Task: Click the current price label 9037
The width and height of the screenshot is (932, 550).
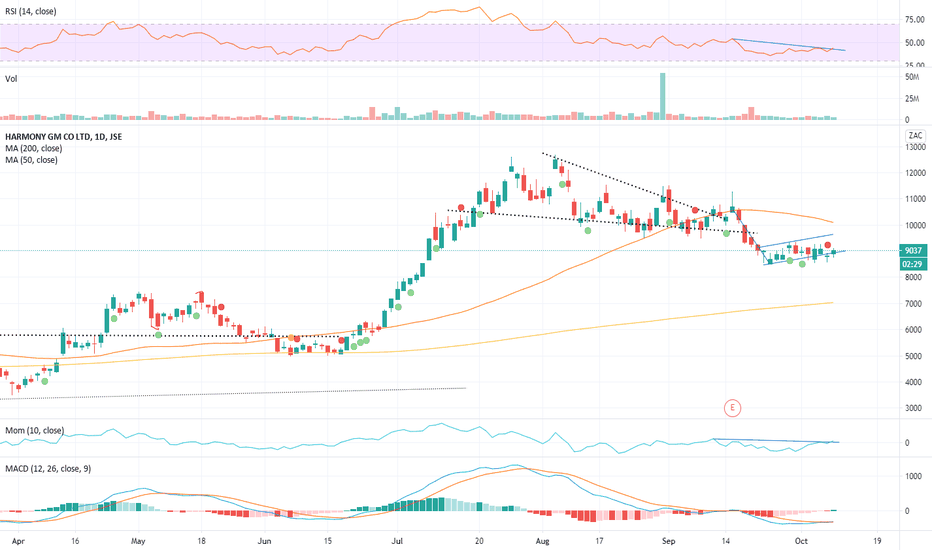Action: coord(913,251)
